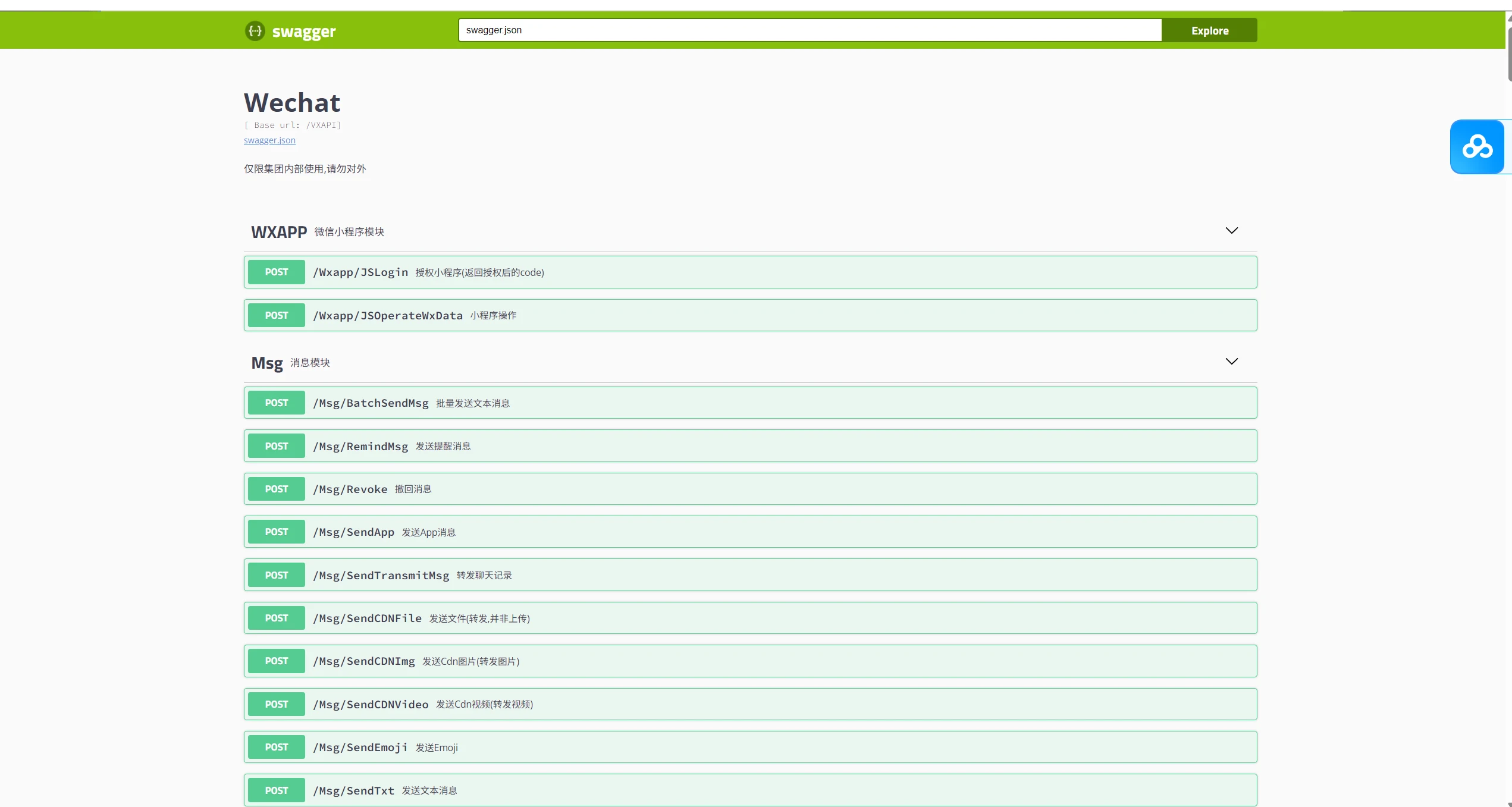Click POST badge for /Msg/SendCDNImg
1512x807 pixels.
[277, 661]
